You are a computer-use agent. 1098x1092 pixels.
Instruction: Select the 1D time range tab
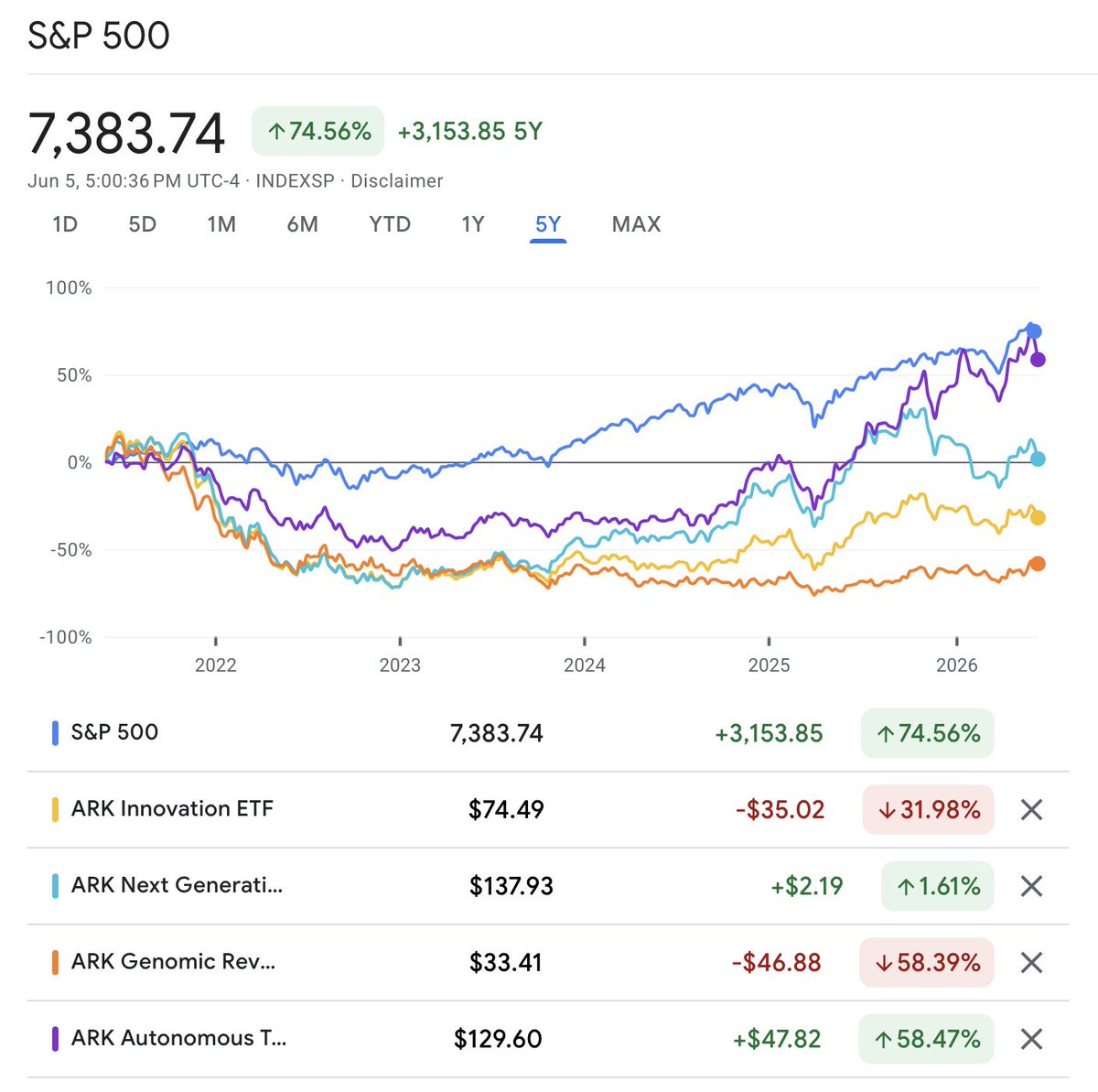click(x=65, y=224)
